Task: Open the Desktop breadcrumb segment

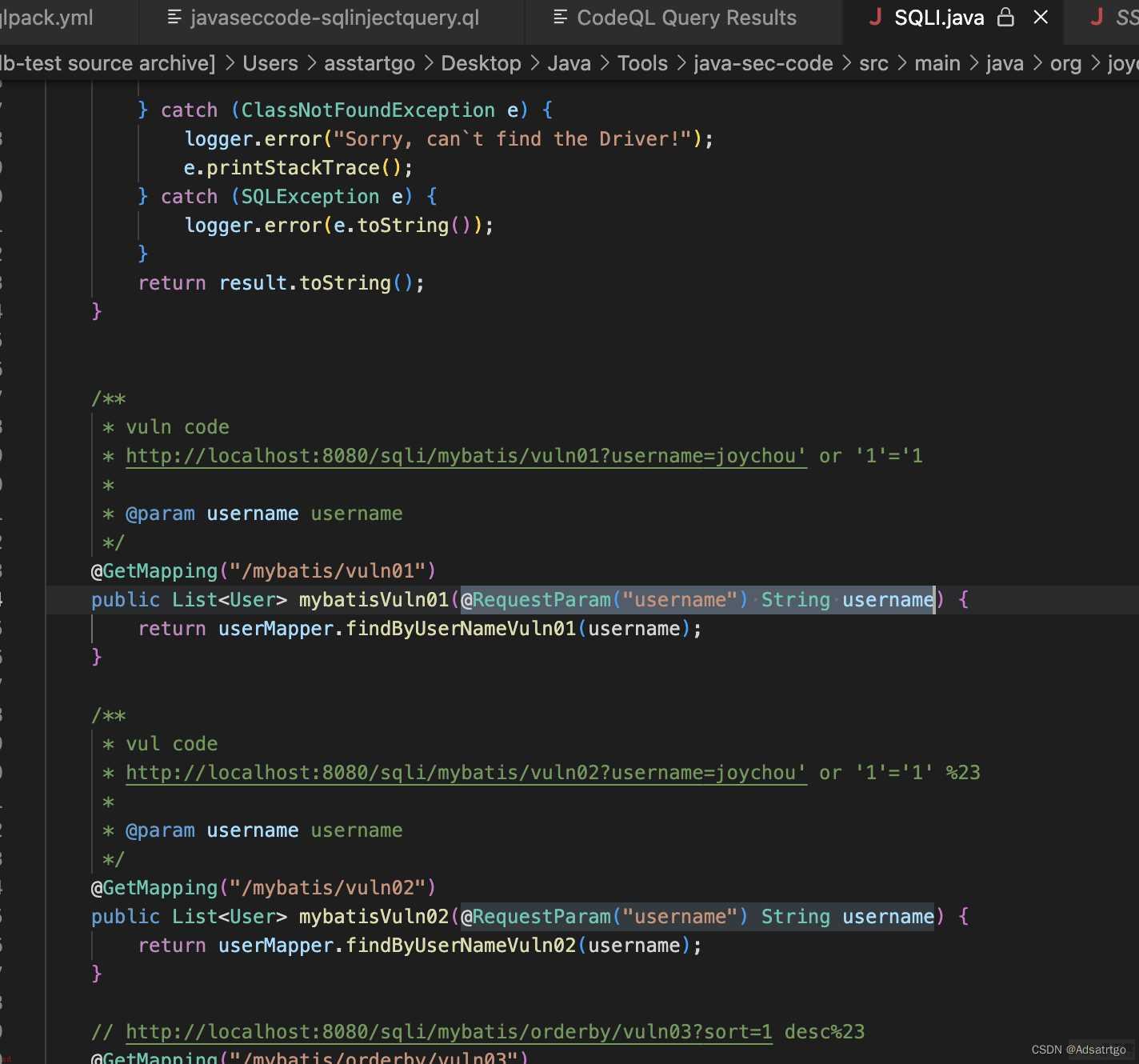Action: [x=481, y=63]
